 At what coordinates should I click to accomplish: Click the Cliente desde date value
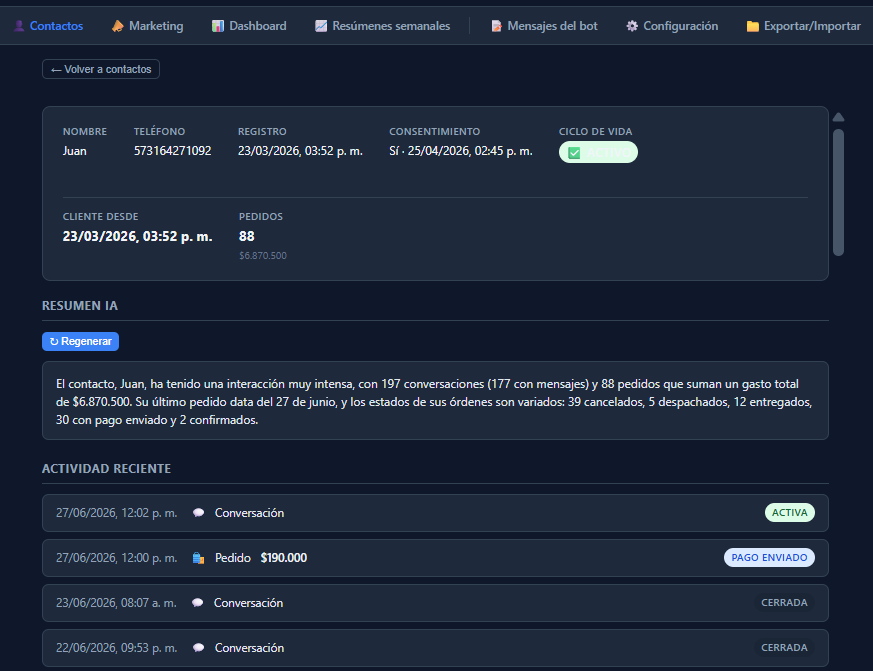point(138,236)
